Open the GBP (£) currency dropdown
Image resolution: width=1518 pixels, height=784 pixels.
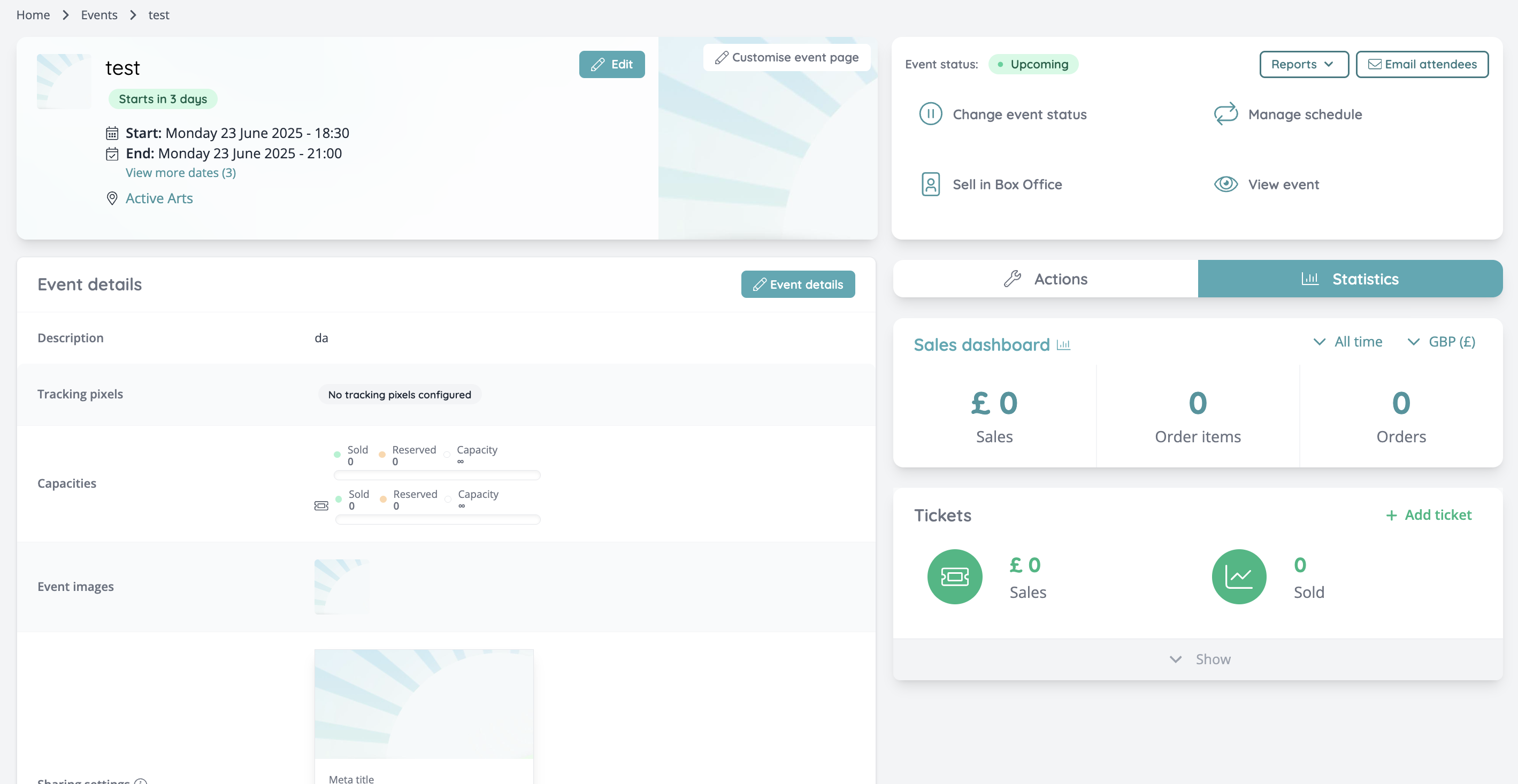1442,342
